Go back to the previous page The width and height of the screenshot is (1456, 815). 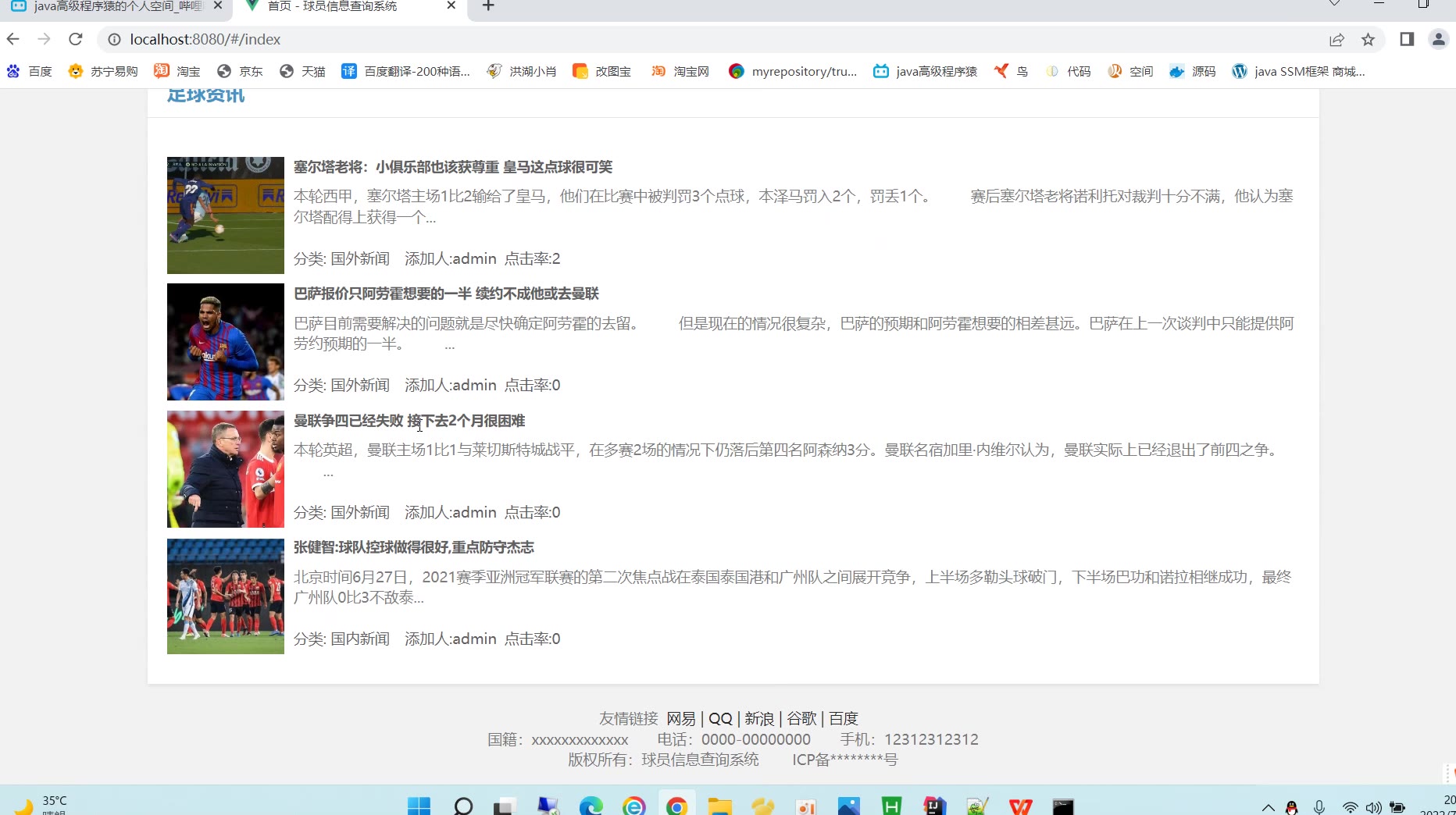coord(12,39)
